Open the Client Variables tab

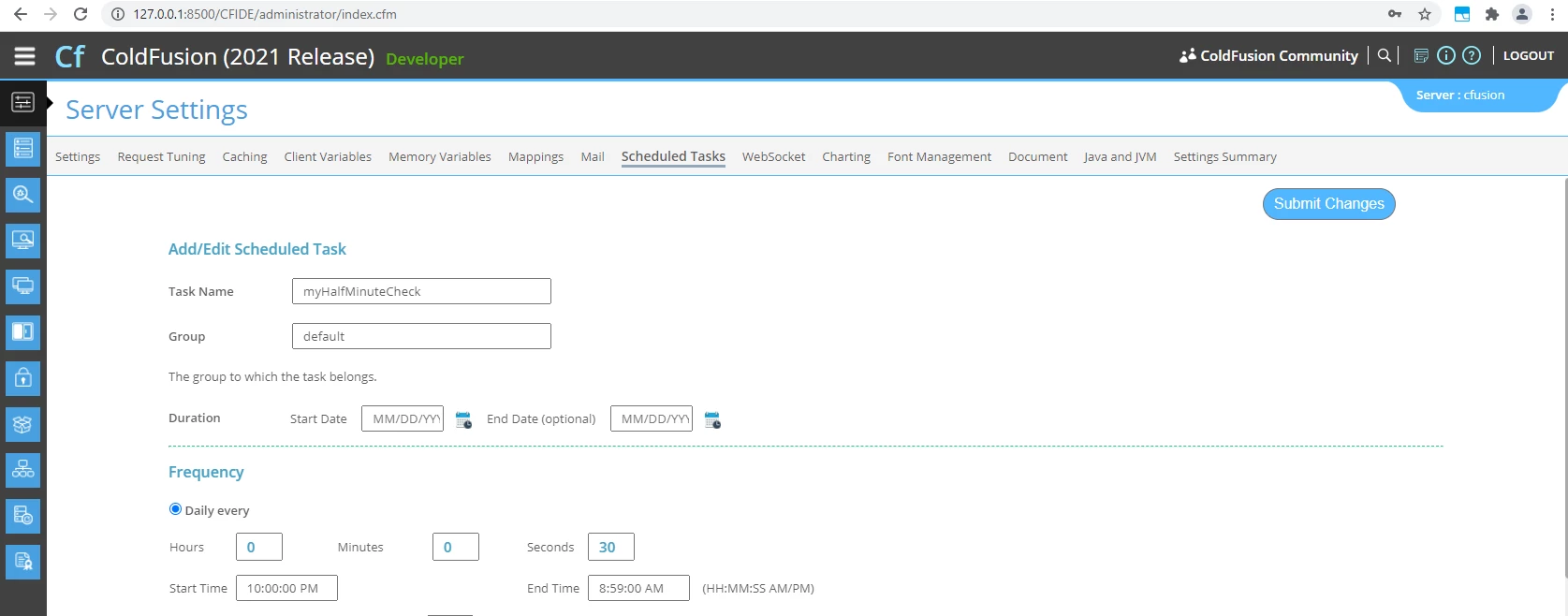(328, 156)
